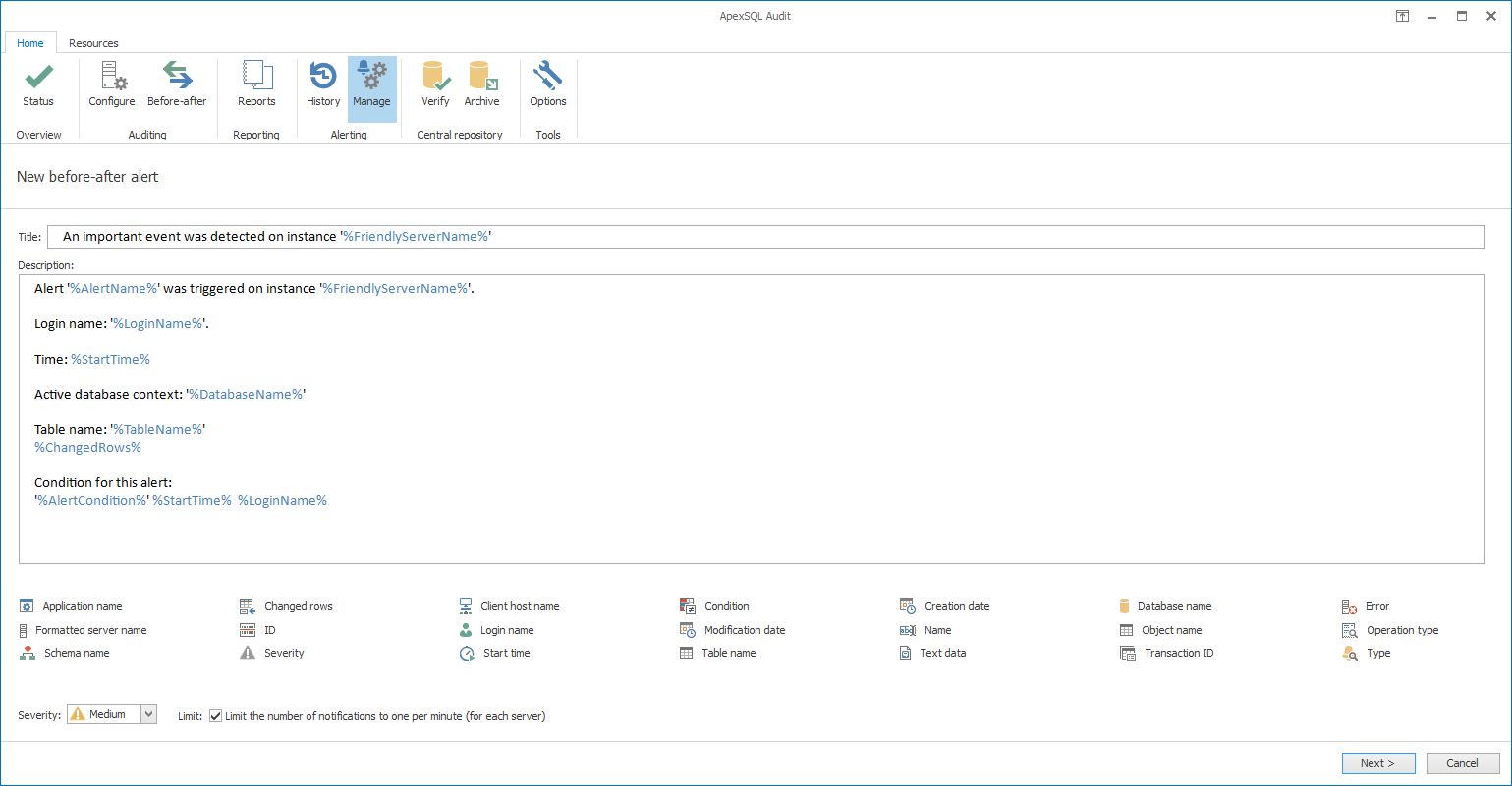Open the Options tool icon
Viewport: 1512px width, 786px height.
[547, 84]
